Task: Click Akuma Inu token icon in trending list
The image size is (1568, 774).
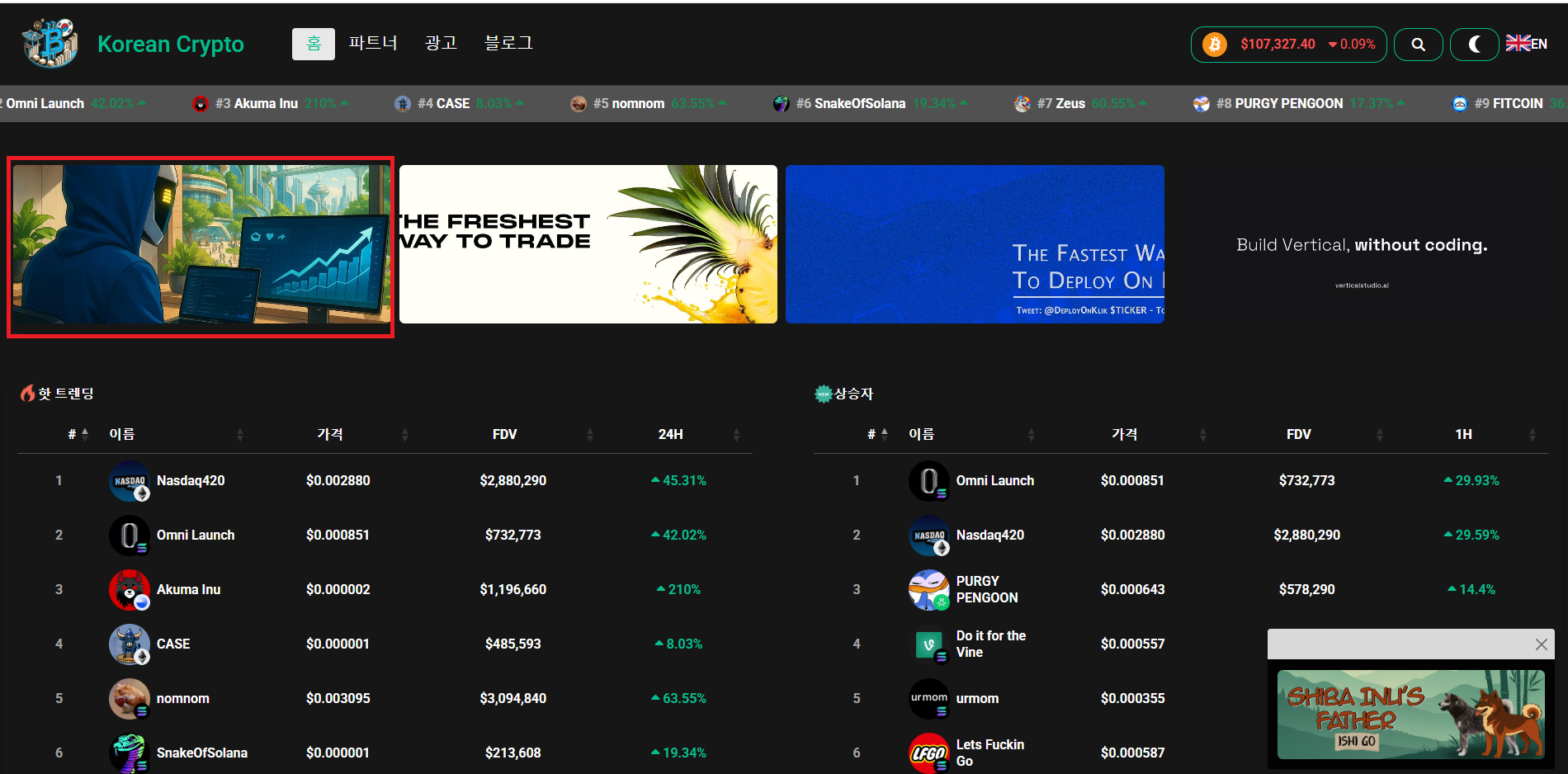Action: point(130,590)
